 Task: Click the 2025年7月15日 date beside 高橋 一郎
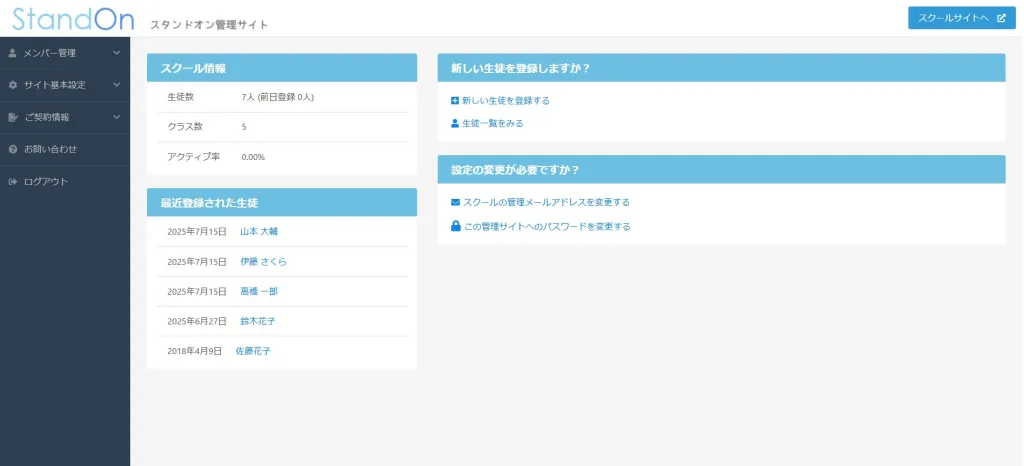pos(197,292)
